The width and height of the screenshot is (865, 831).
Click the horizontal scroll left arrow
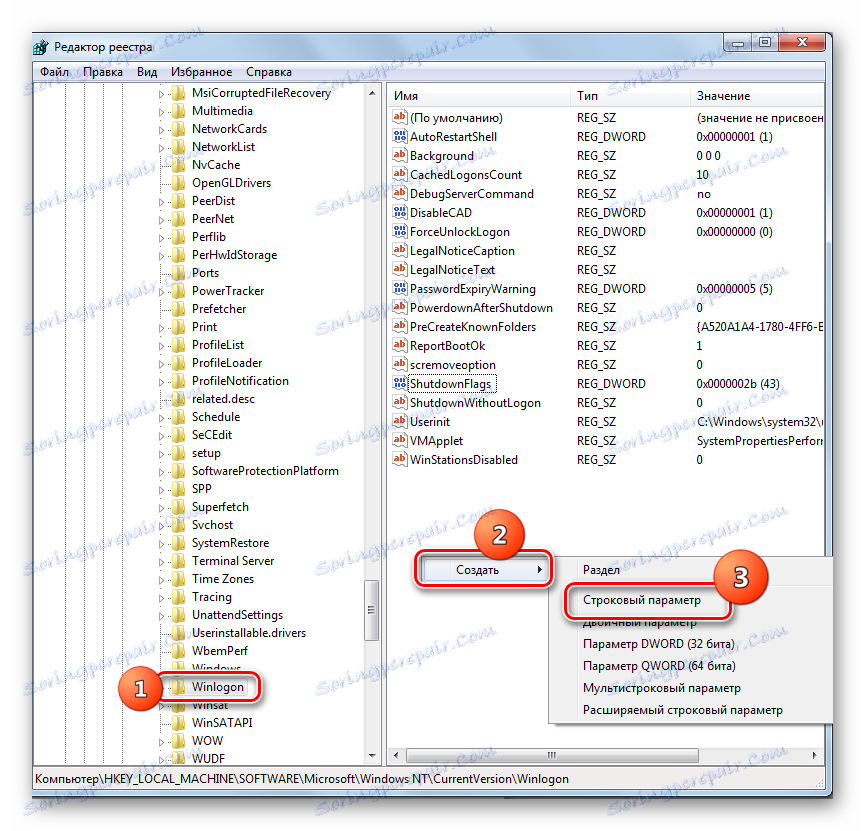point(396,755)
